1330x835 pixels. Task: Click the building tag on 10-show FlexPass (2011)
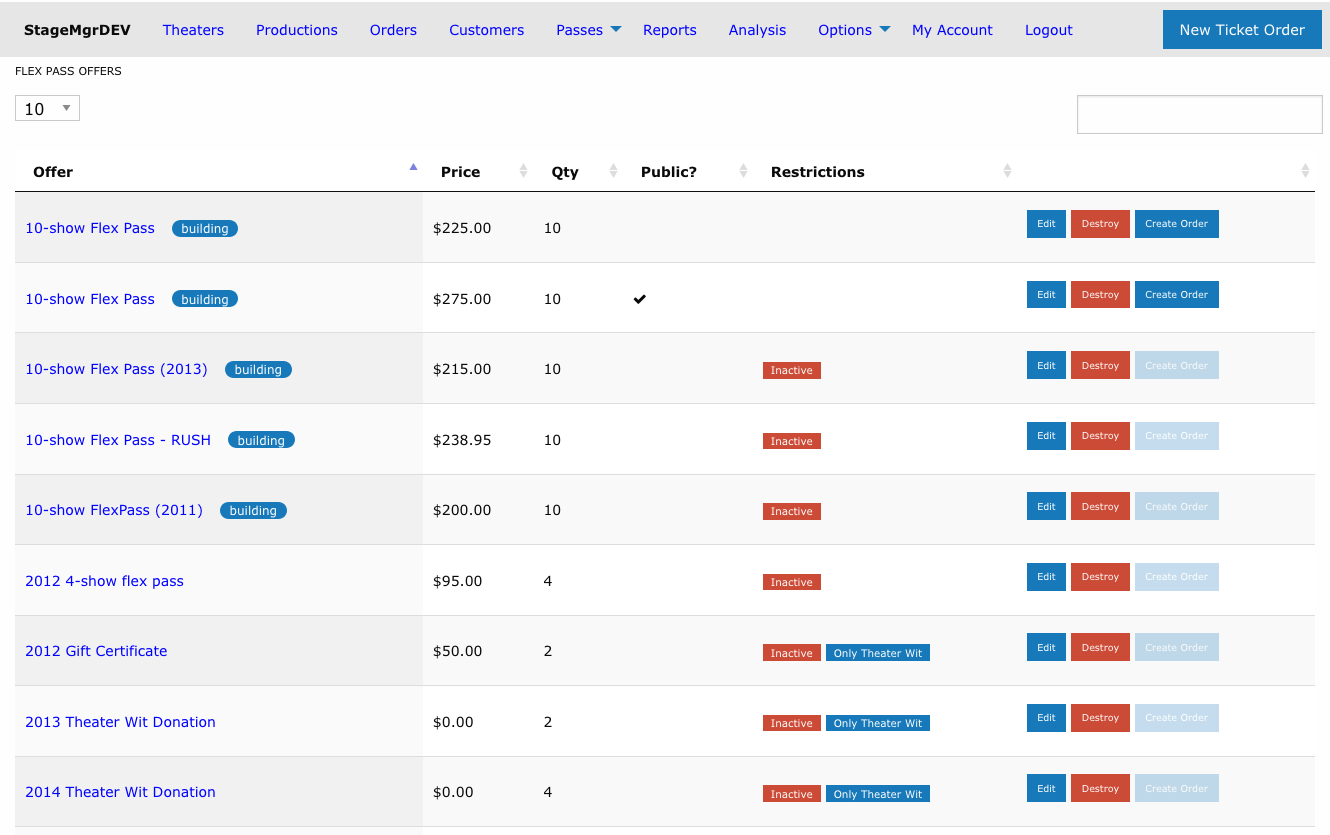[x=253, y=511]
